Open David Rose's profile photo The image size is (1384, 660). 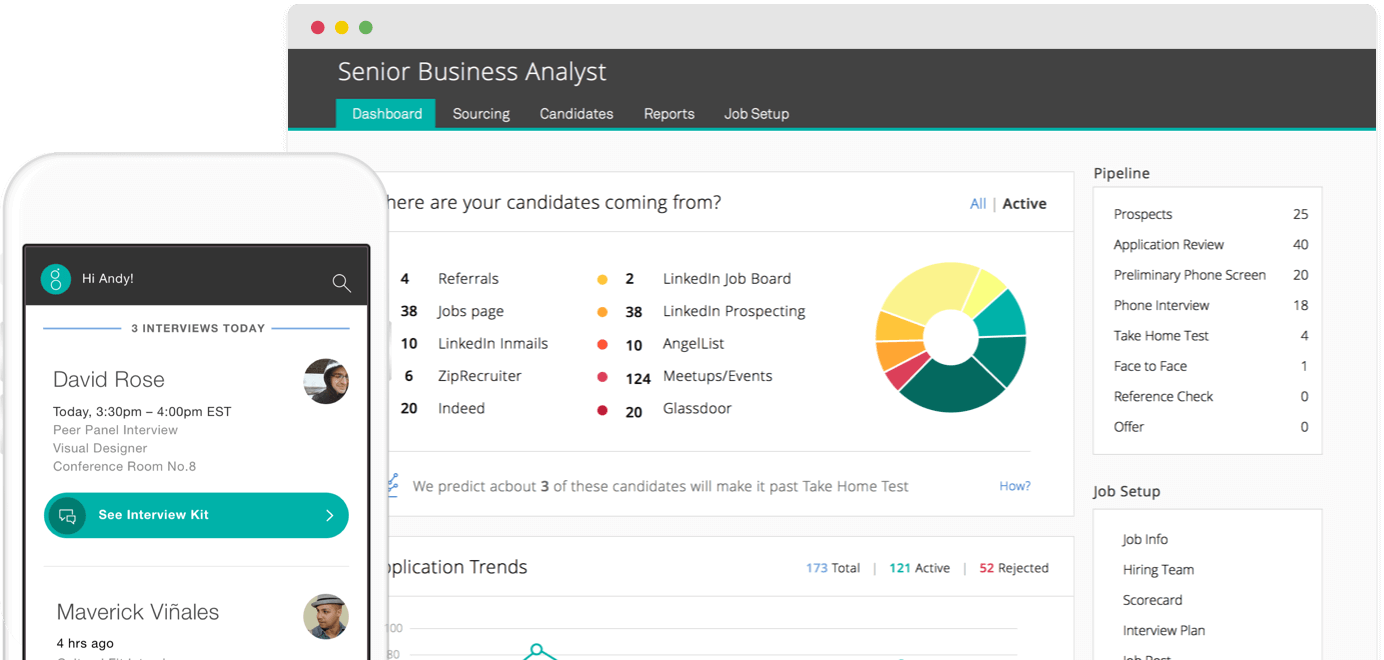point(326,381)
